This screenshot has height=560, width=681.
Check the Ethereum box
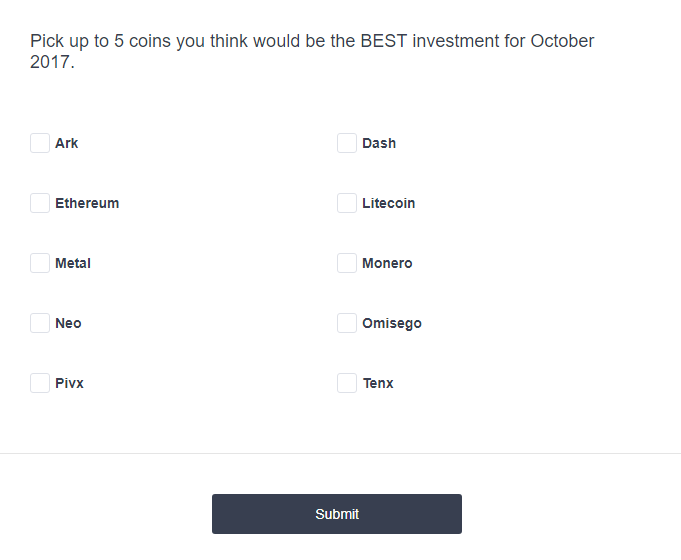(x=40, y=203)
